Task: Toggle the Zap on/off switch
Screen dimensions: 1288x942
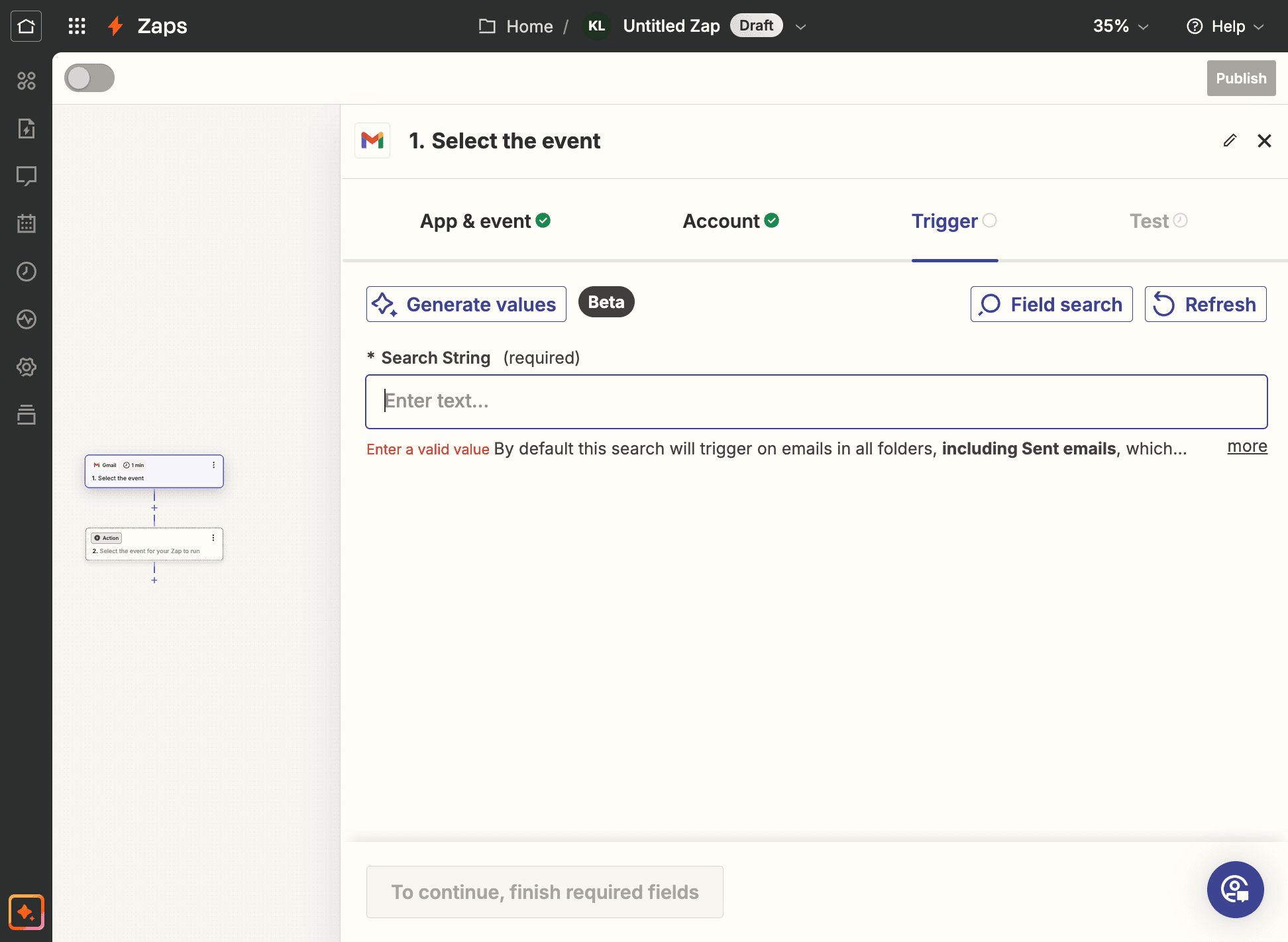Action: click(89, 78)
